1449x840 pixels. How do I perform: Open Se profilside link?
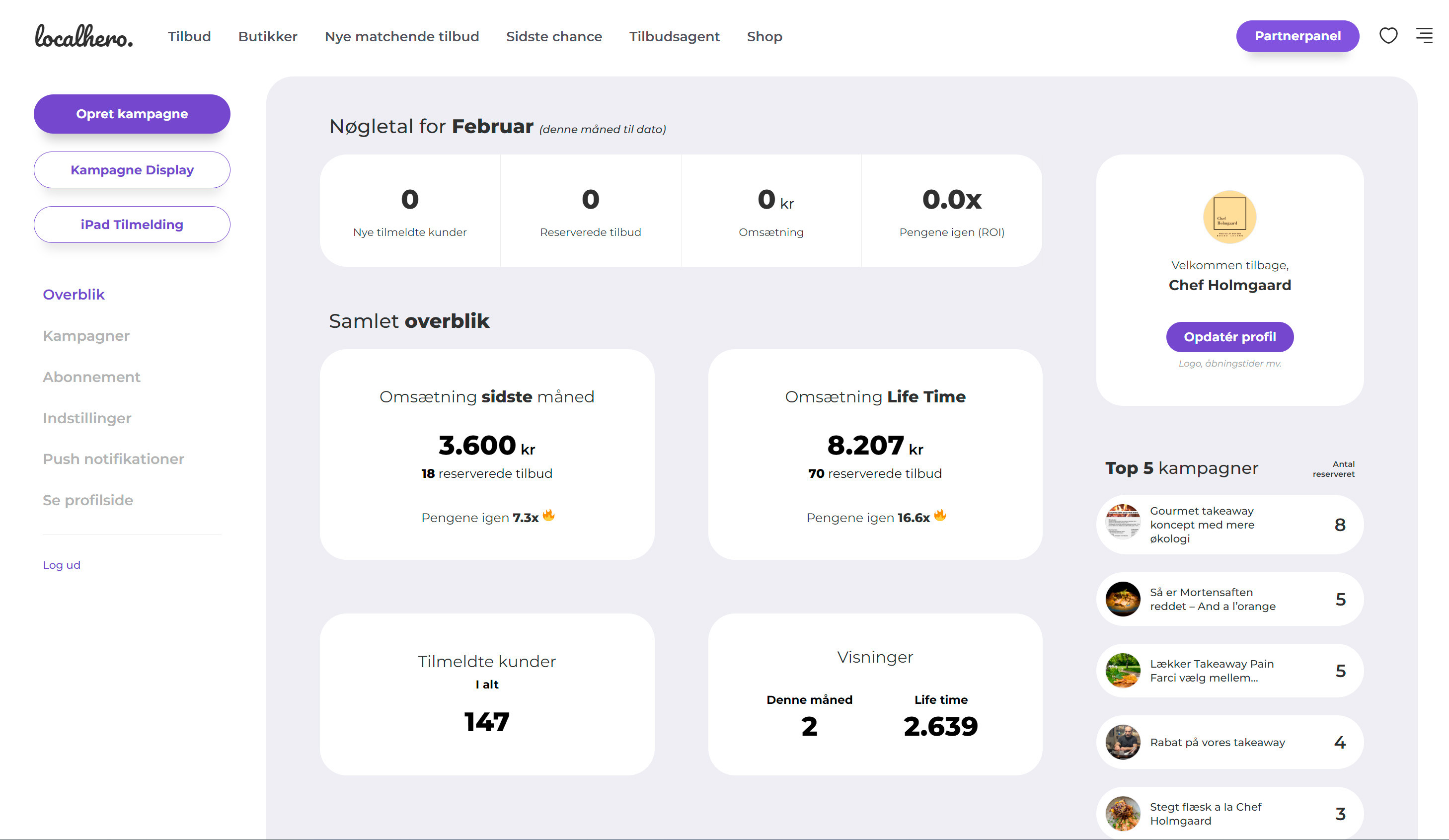(88, 500)
